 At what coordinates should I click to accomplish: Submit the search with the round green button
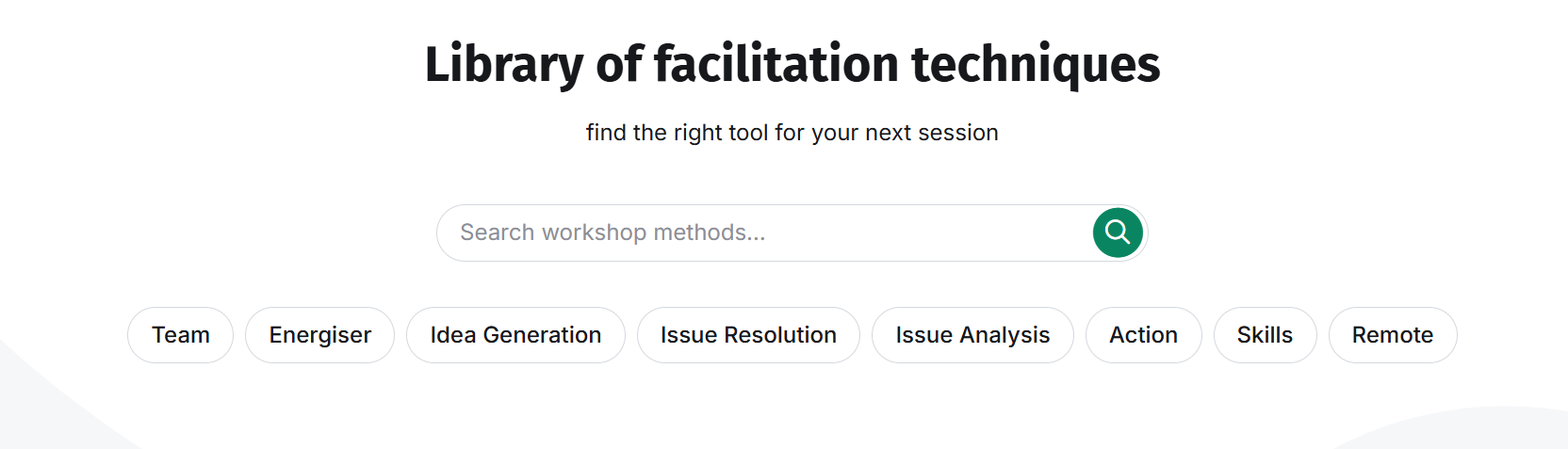(x=1118, y=233)
